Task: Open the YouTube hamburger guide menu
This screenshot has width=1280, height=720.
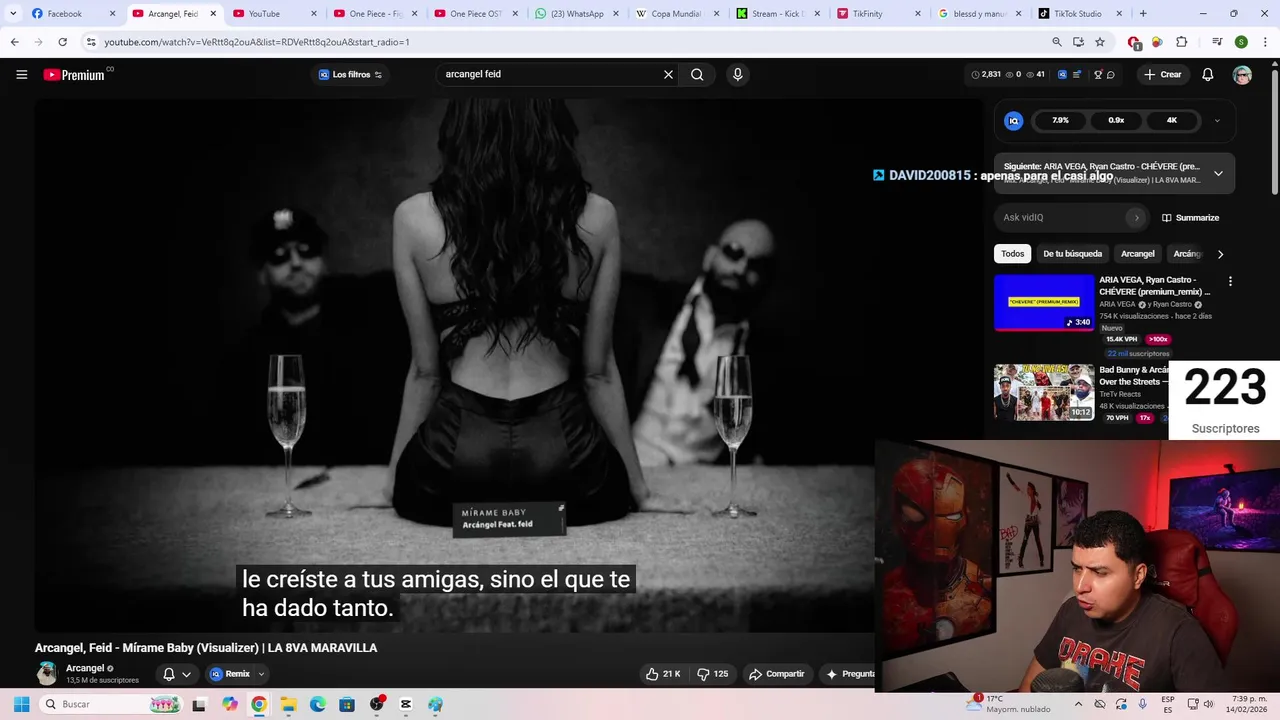Action: (x=21, y=75)
